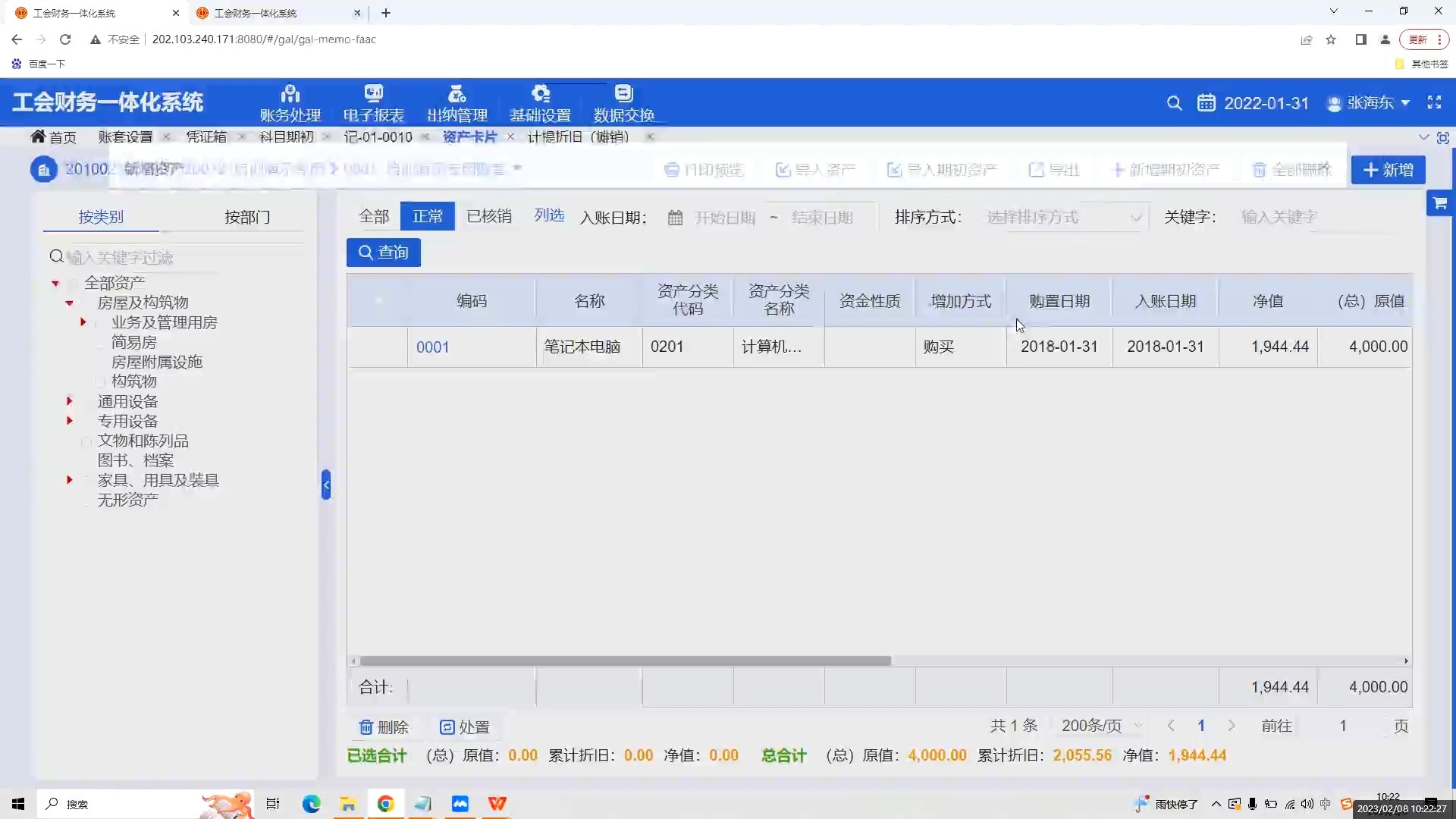
Task: Expand the 通用设备 node arrow
Action: tap(69, 401)
